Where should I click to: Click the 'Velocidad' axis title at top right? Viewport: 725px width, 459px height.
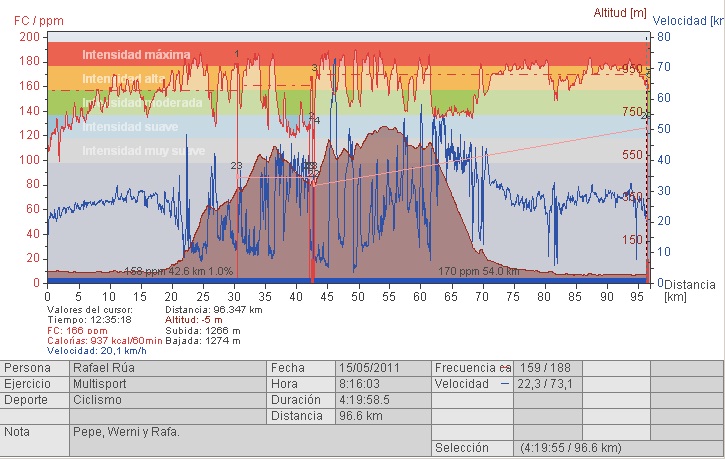688,21
